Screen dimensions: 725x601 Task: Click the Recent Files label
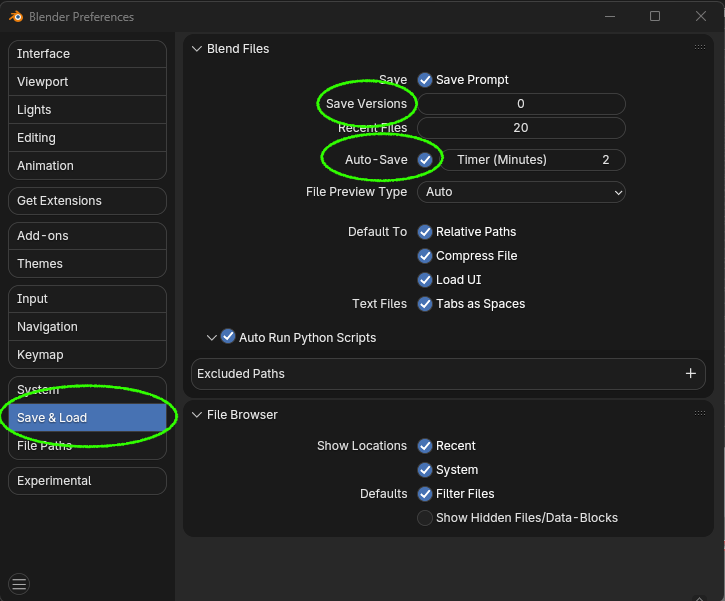372,128
